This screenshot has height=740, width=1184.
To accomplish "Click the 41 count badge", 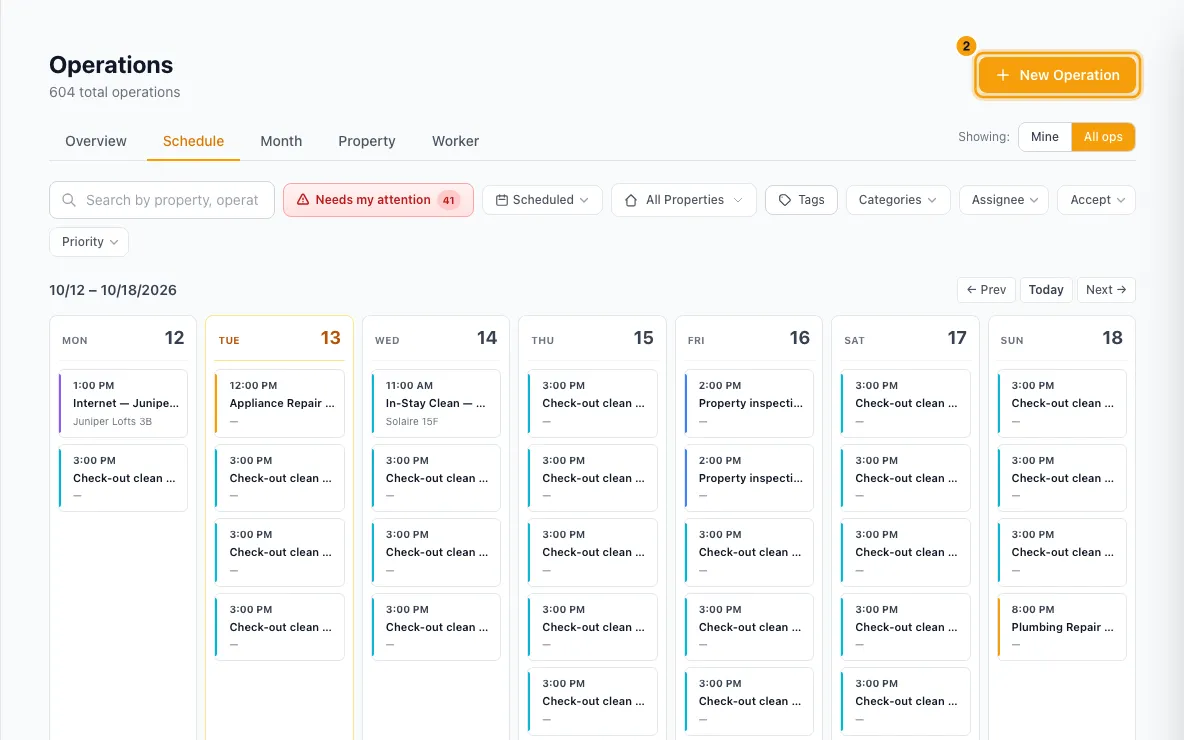I will click(449, 200).
